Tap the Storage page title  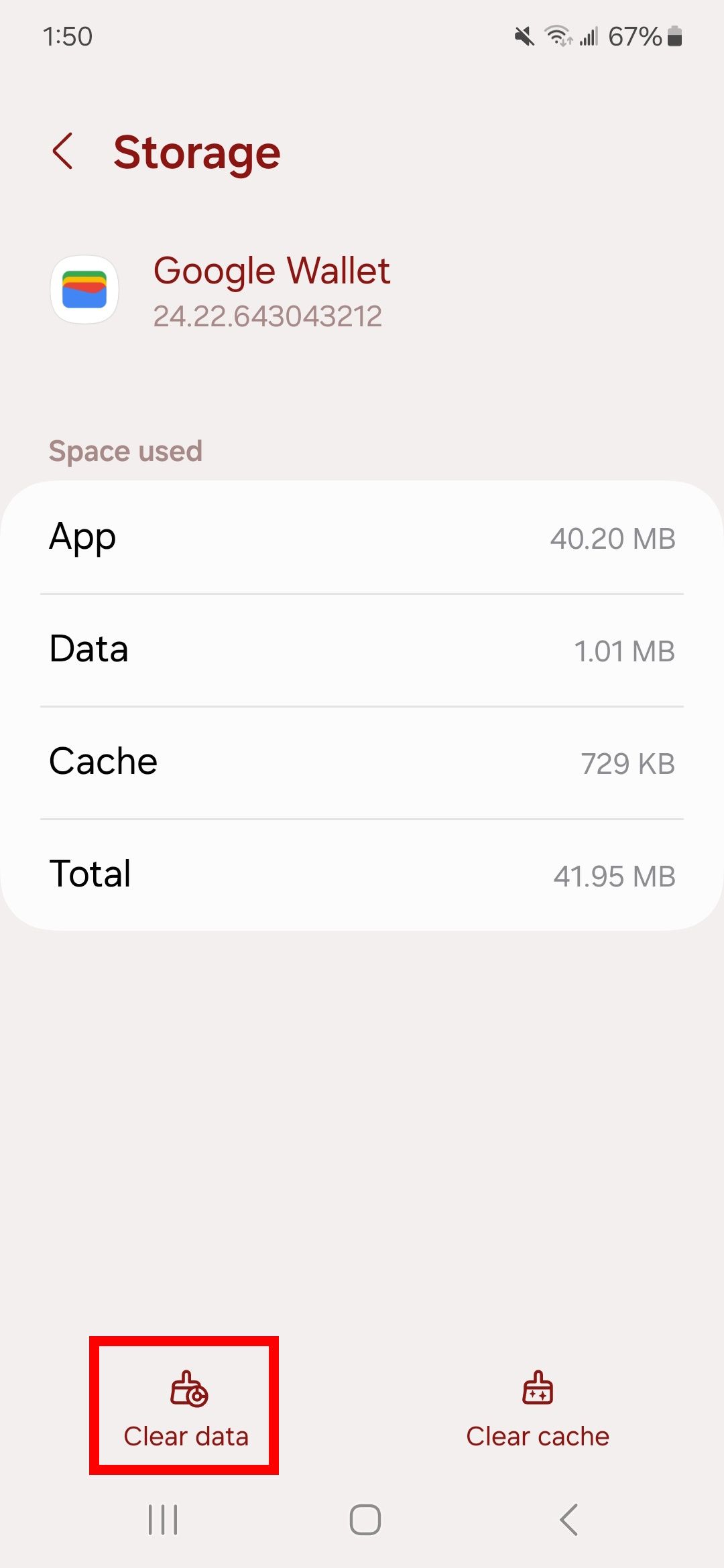pos(197,154)
